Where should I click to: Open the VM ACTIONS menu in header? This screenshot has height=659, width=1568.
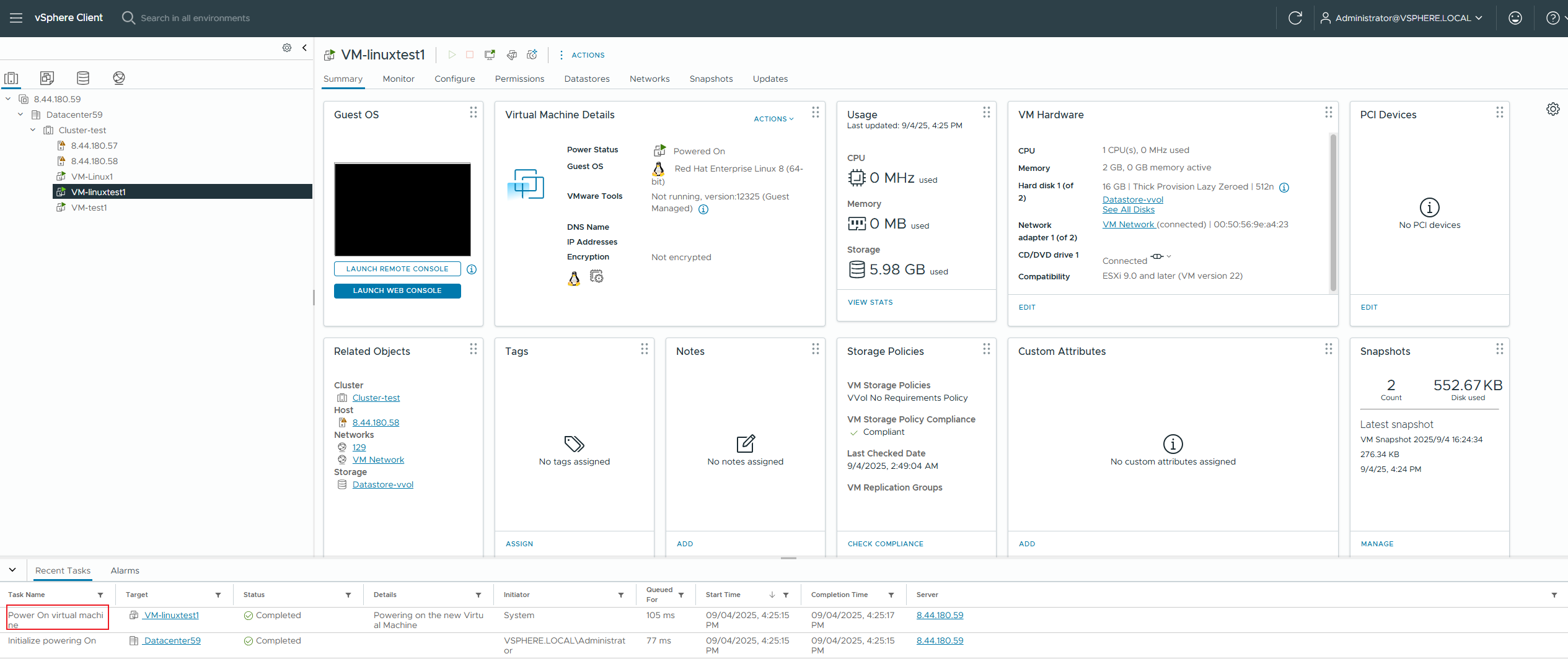[581, 55]
